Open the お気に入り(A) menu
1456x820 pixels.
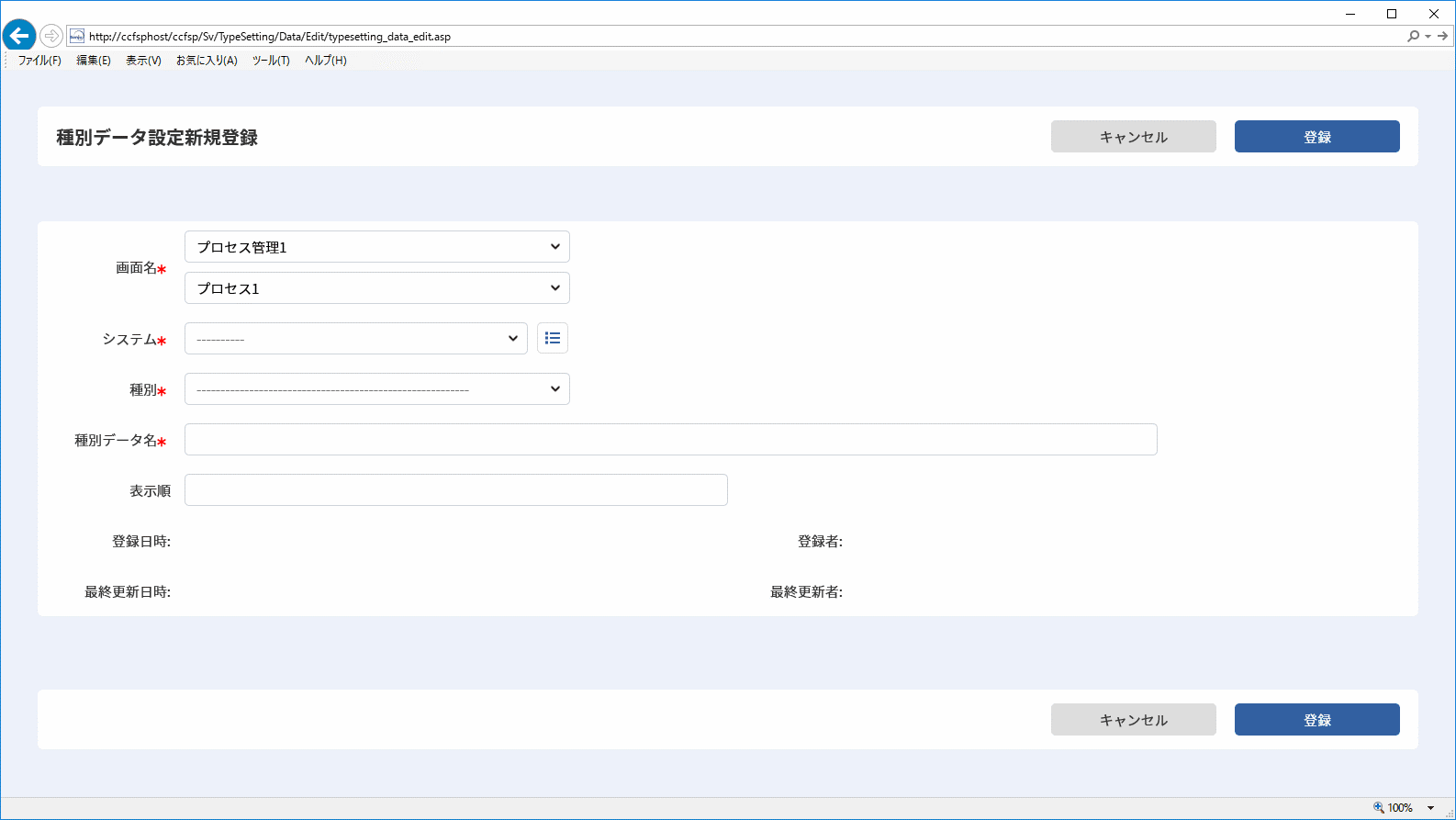[x=207, y=61]
